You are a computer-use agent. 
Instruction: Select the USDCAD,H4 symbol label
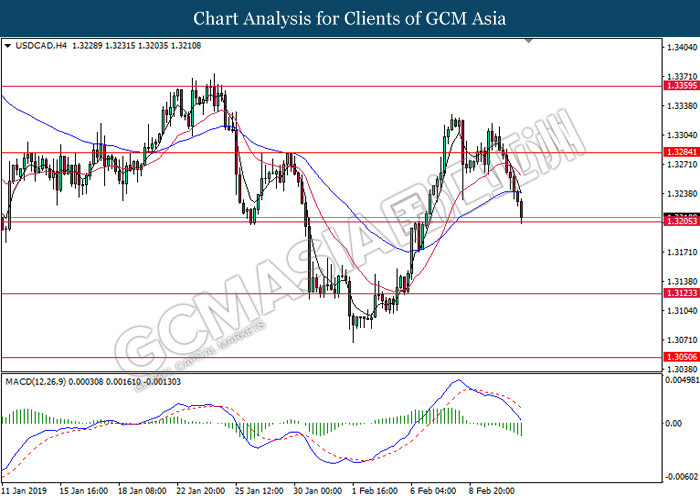pos(41,46)
